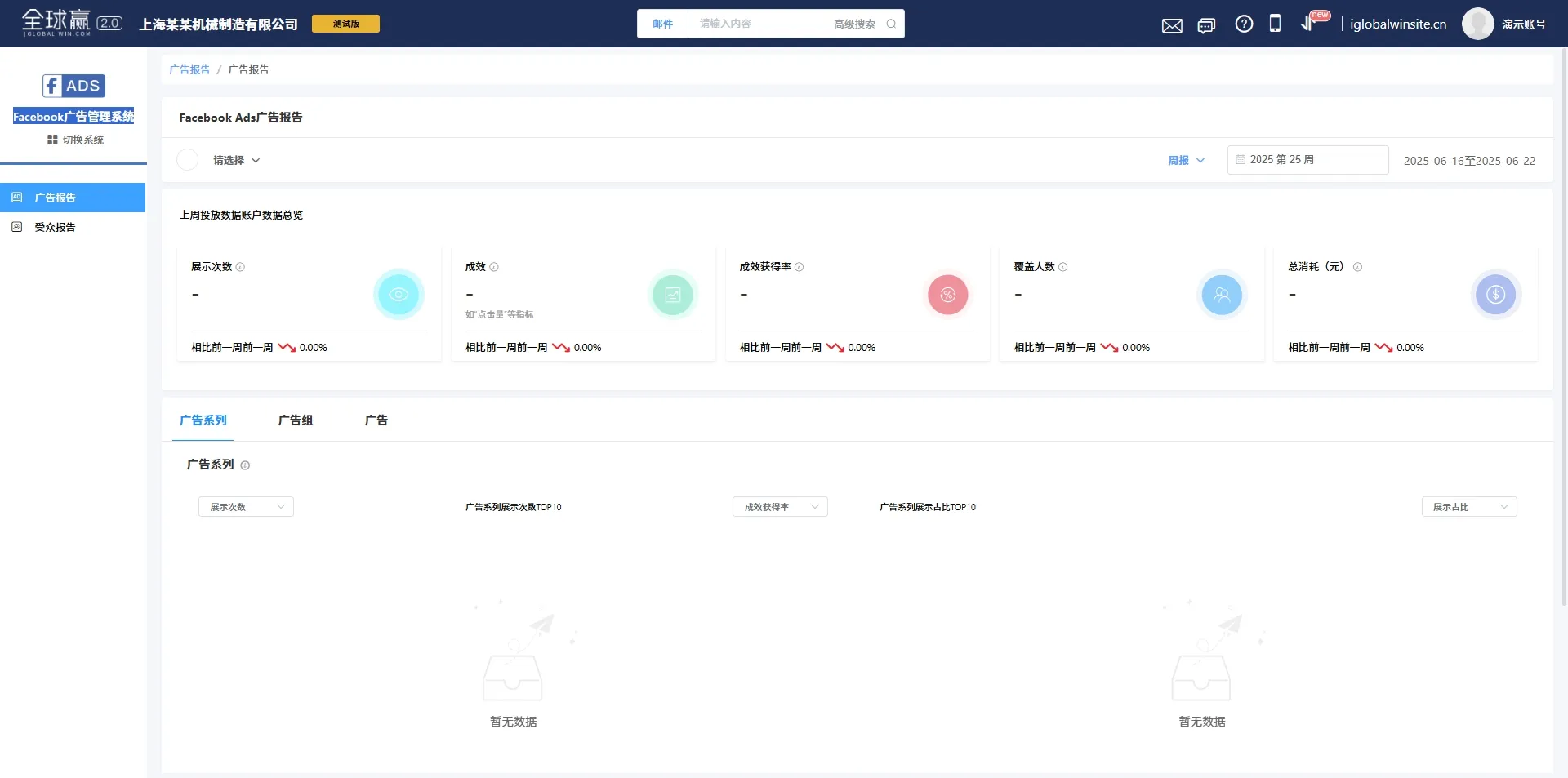Click info icon beside 总消耗（元）
This screenshot has height=778, width=1568.
click(1357, 267)
